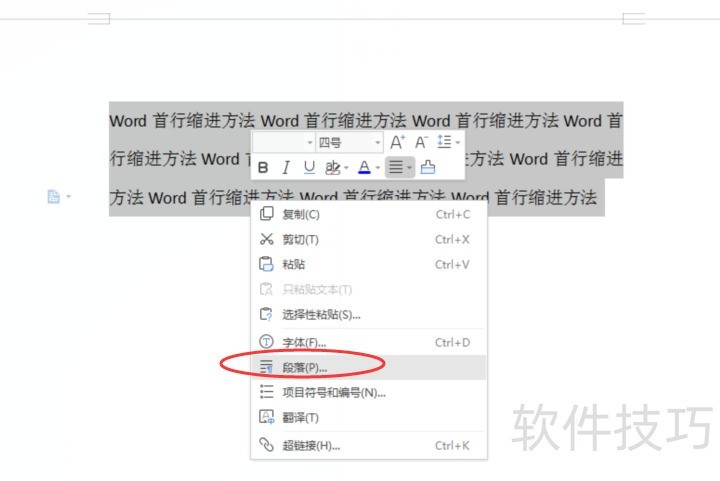This screenshot has width=720, height=481.
Task: Choose 剪切(T) from context menu
Action: (x=369, y=239)
